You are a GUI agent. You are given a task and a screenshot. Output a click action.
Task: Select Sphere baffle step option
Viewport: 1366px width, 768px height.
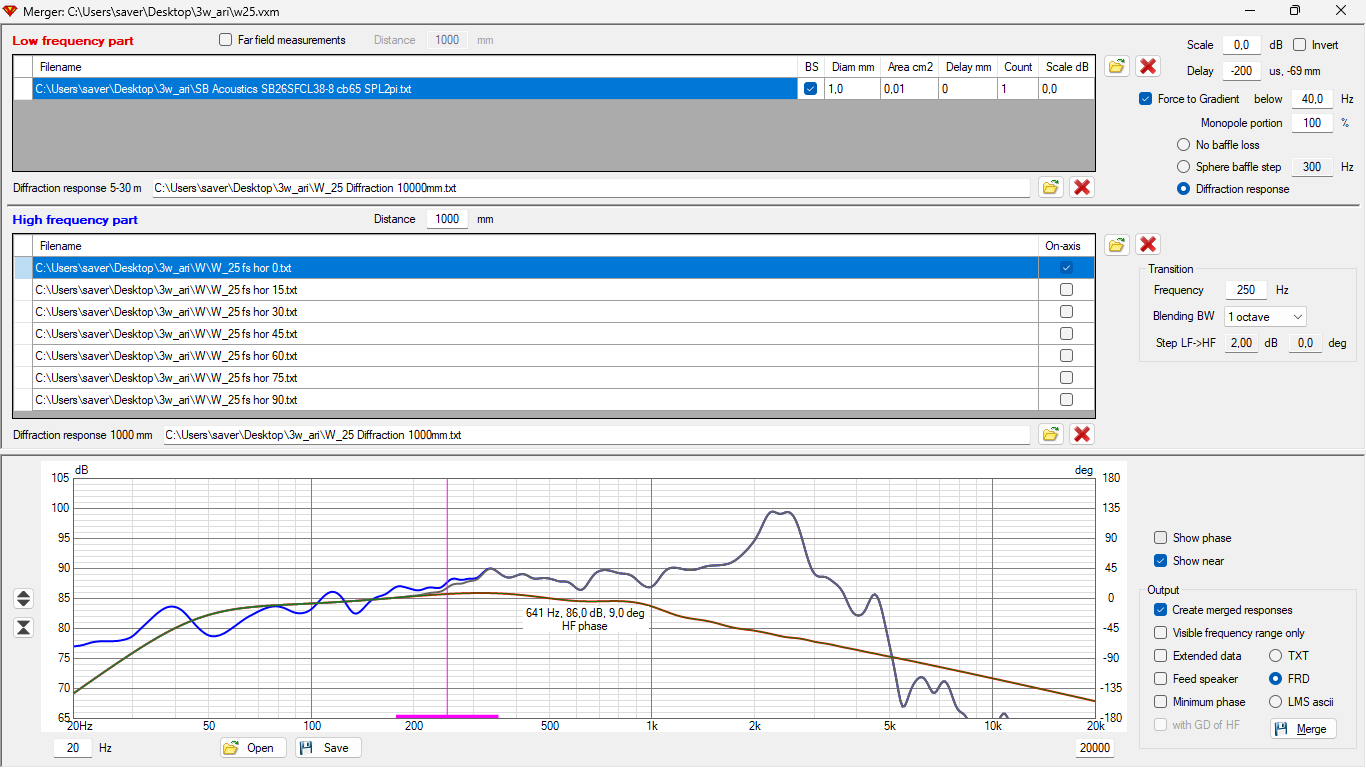point(1184,167)
